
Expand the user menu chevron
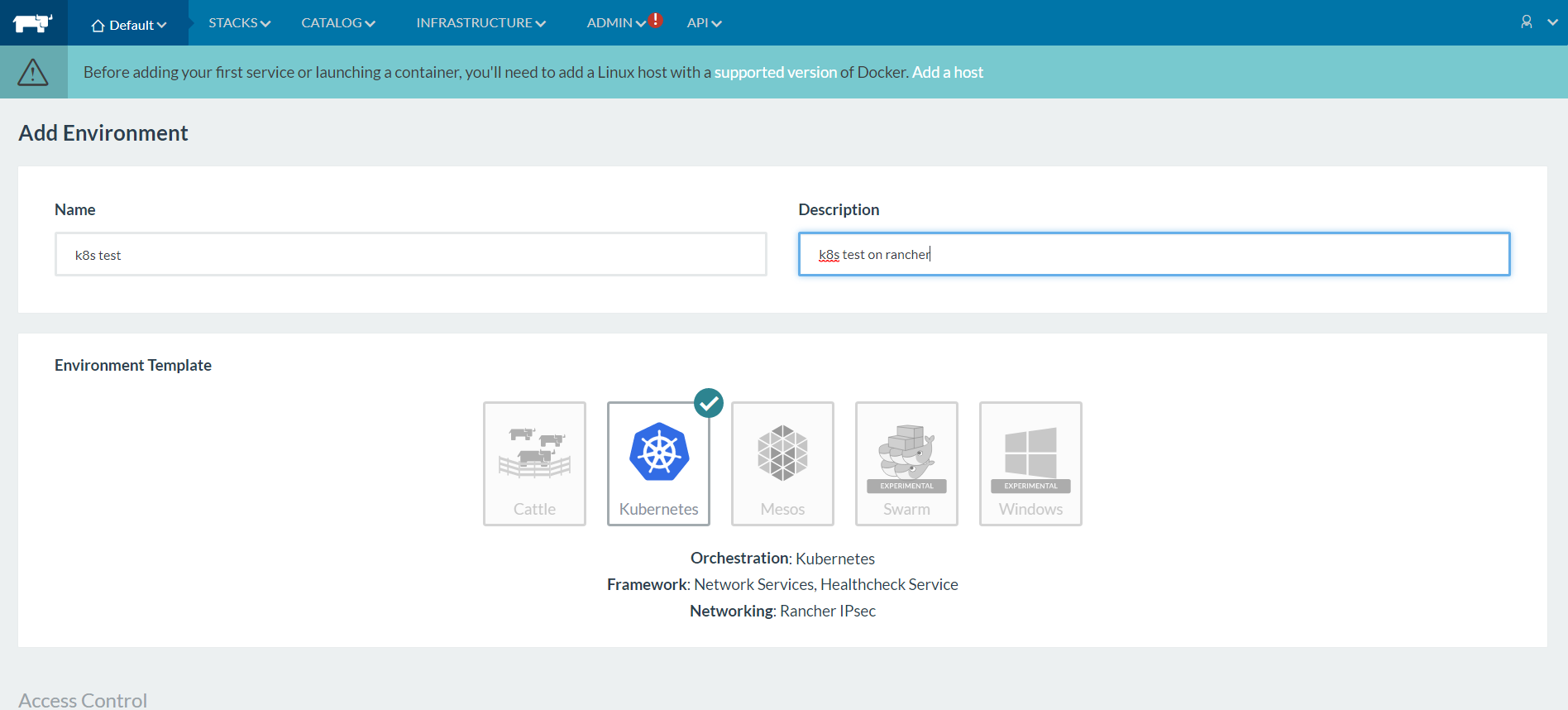(x=1552, y=22)
